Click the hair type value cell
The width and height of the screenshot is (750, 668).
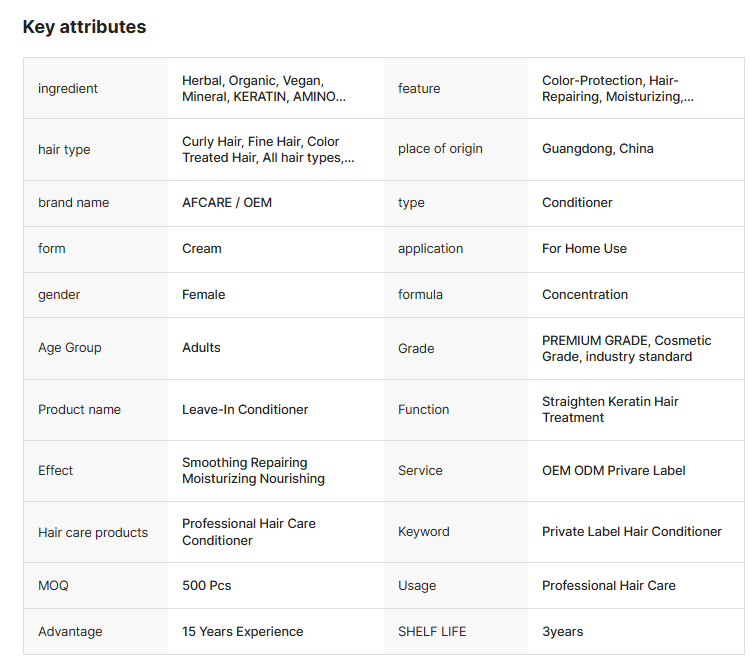point(267,150)
